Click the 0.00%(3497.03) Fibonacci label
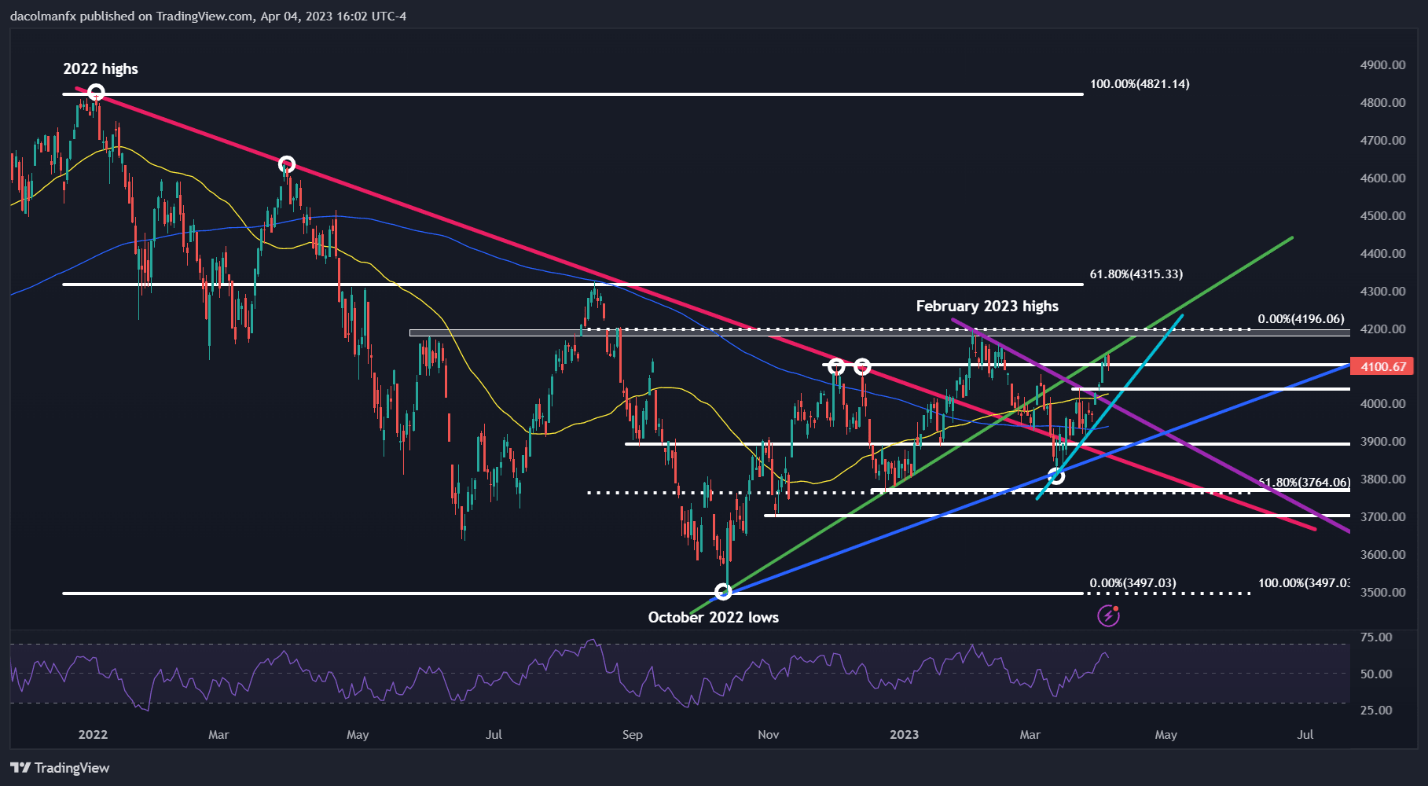The image size is (1428, 786). [x=1133, y=582]
